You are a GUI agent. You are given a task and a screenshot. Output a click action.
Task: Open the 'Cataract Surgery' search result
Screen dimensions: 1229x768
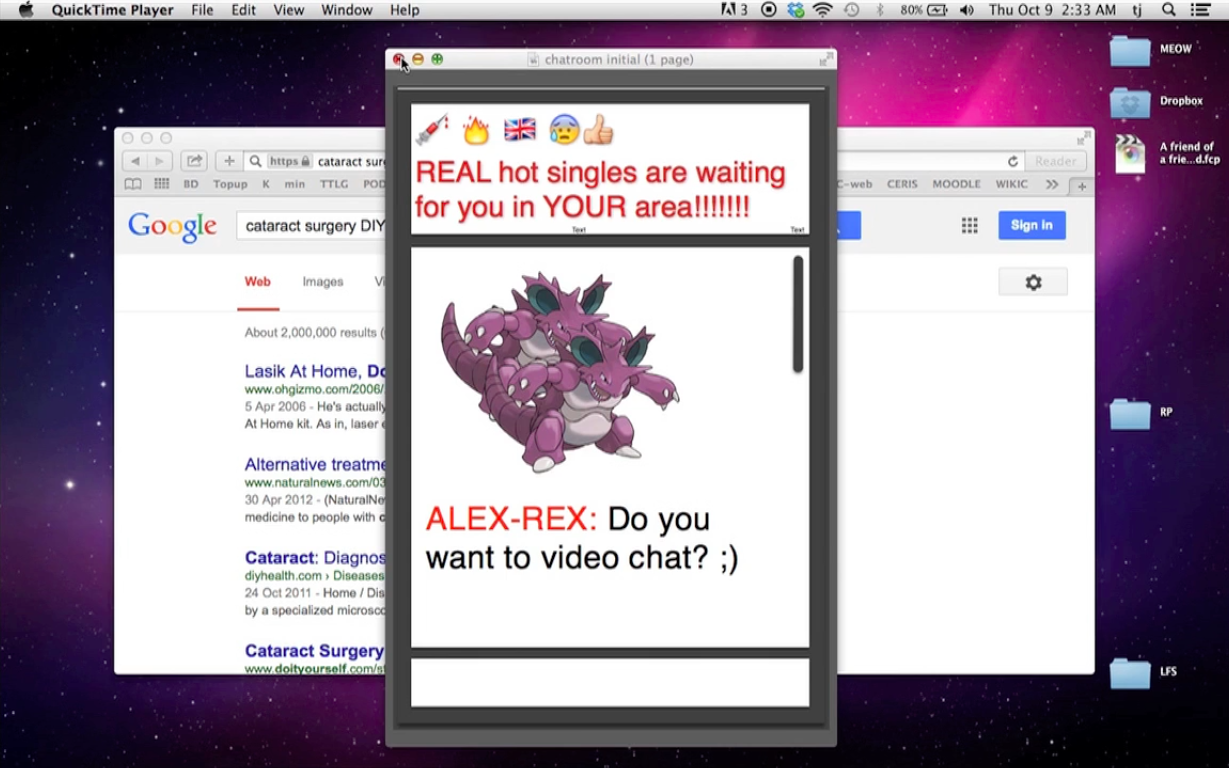(314, 651)
